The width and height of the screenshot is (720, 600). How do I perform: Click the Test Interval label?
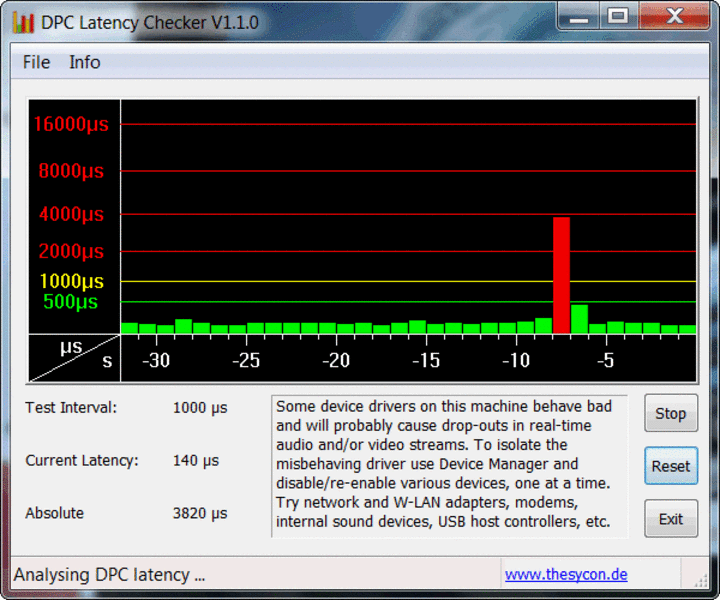pos(71,408)
